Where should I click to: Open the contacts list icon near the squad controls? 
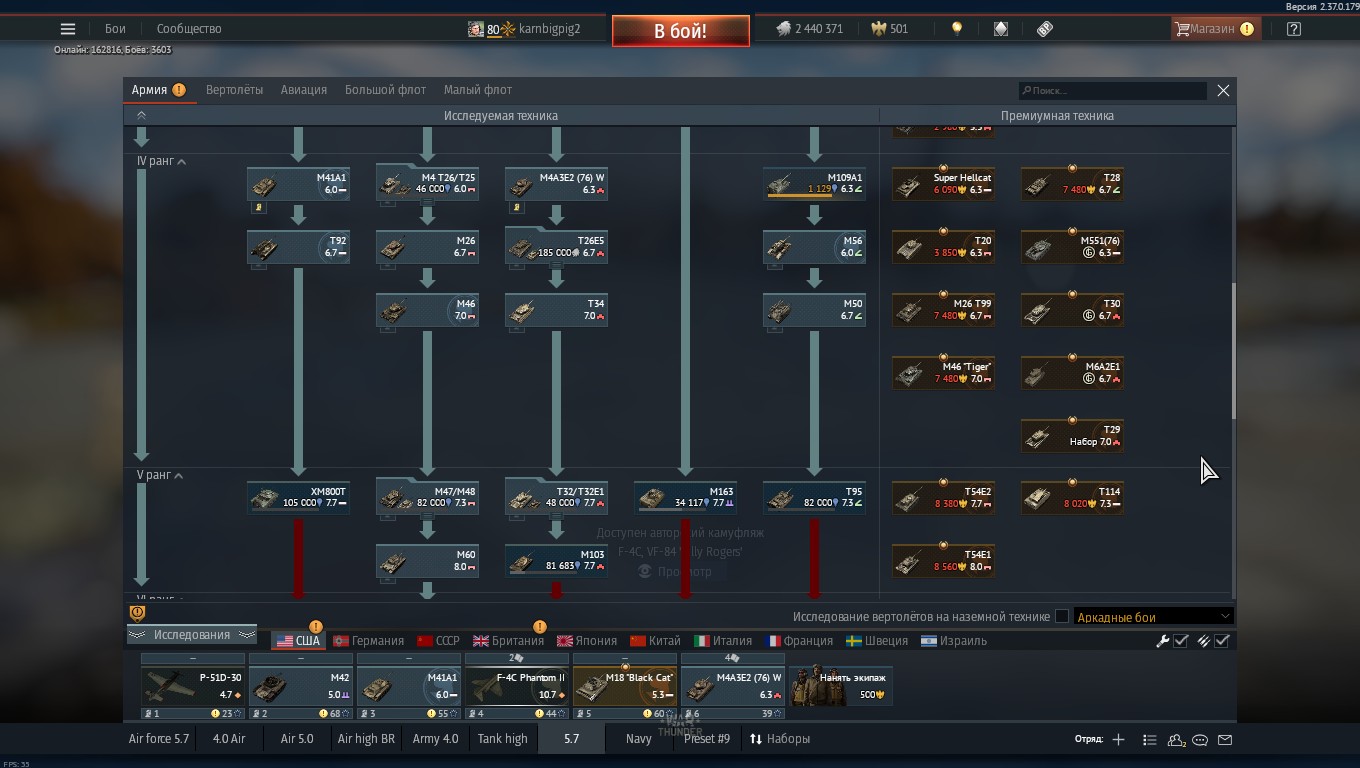1149,740
